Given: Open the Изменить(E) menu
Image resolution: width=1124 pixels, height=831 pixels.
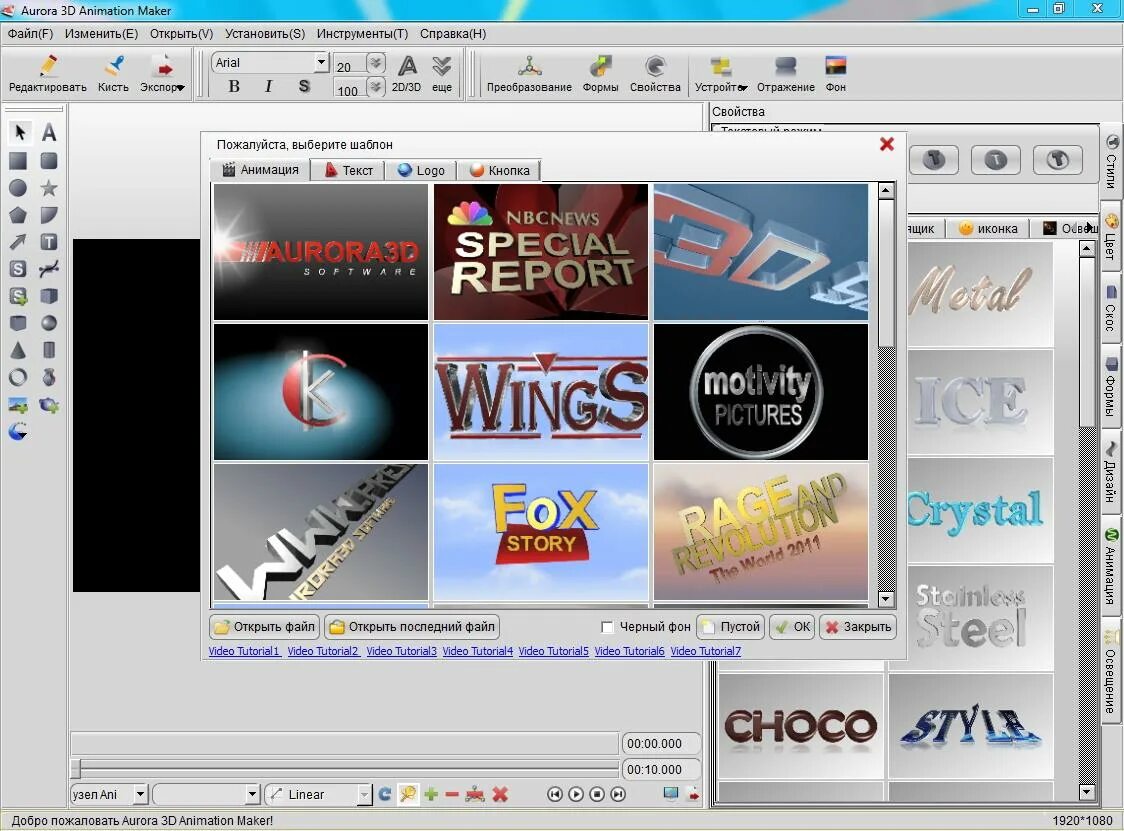Looking at the screenshot, I should point(101,34).
